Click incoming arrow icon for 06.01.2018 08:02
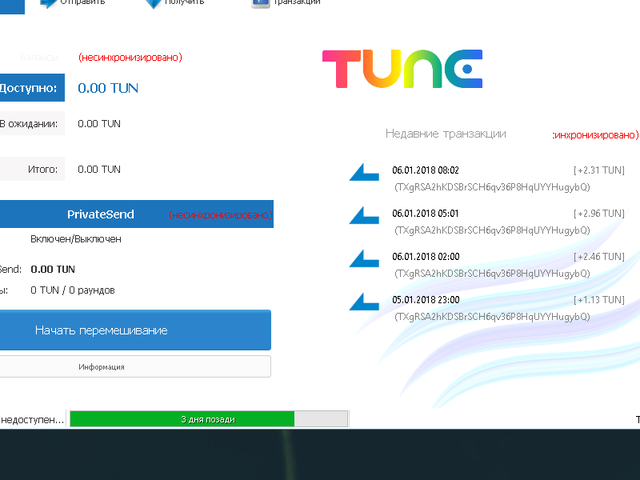The image size is (640, 480). (364, 172)
